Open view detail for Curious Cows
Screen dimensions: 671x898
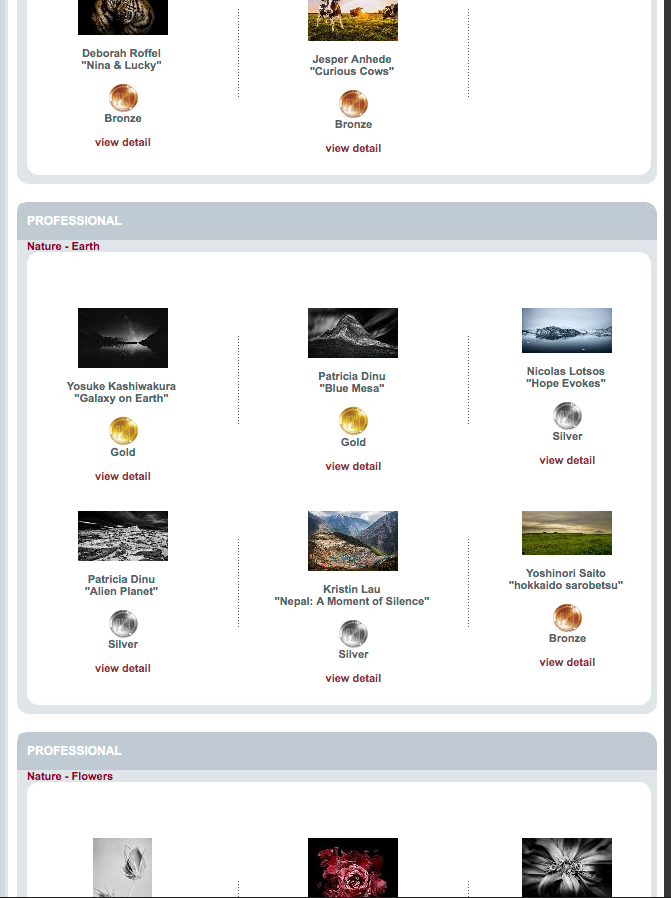point(353,148)
